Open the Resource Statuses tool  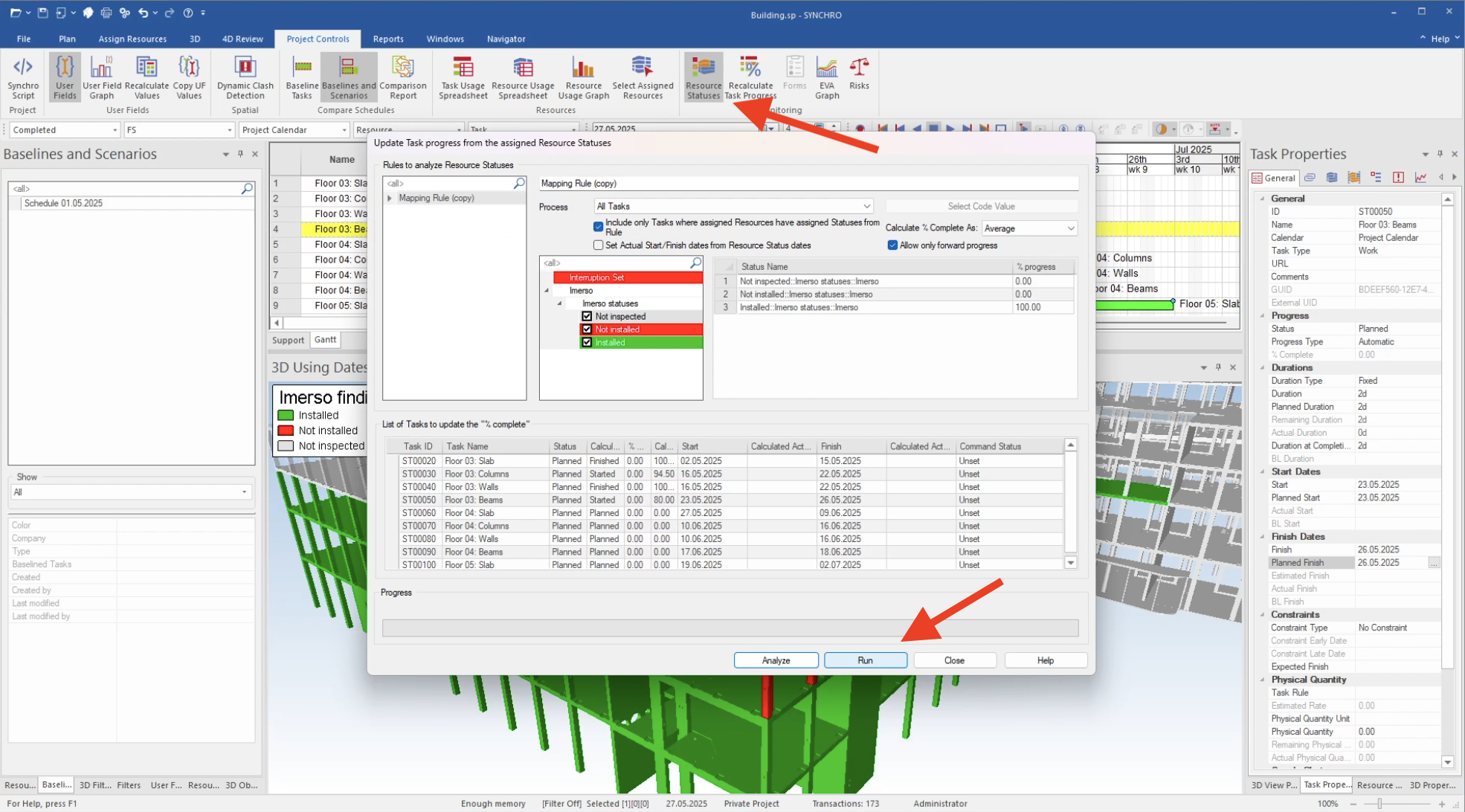click(702, 77)
